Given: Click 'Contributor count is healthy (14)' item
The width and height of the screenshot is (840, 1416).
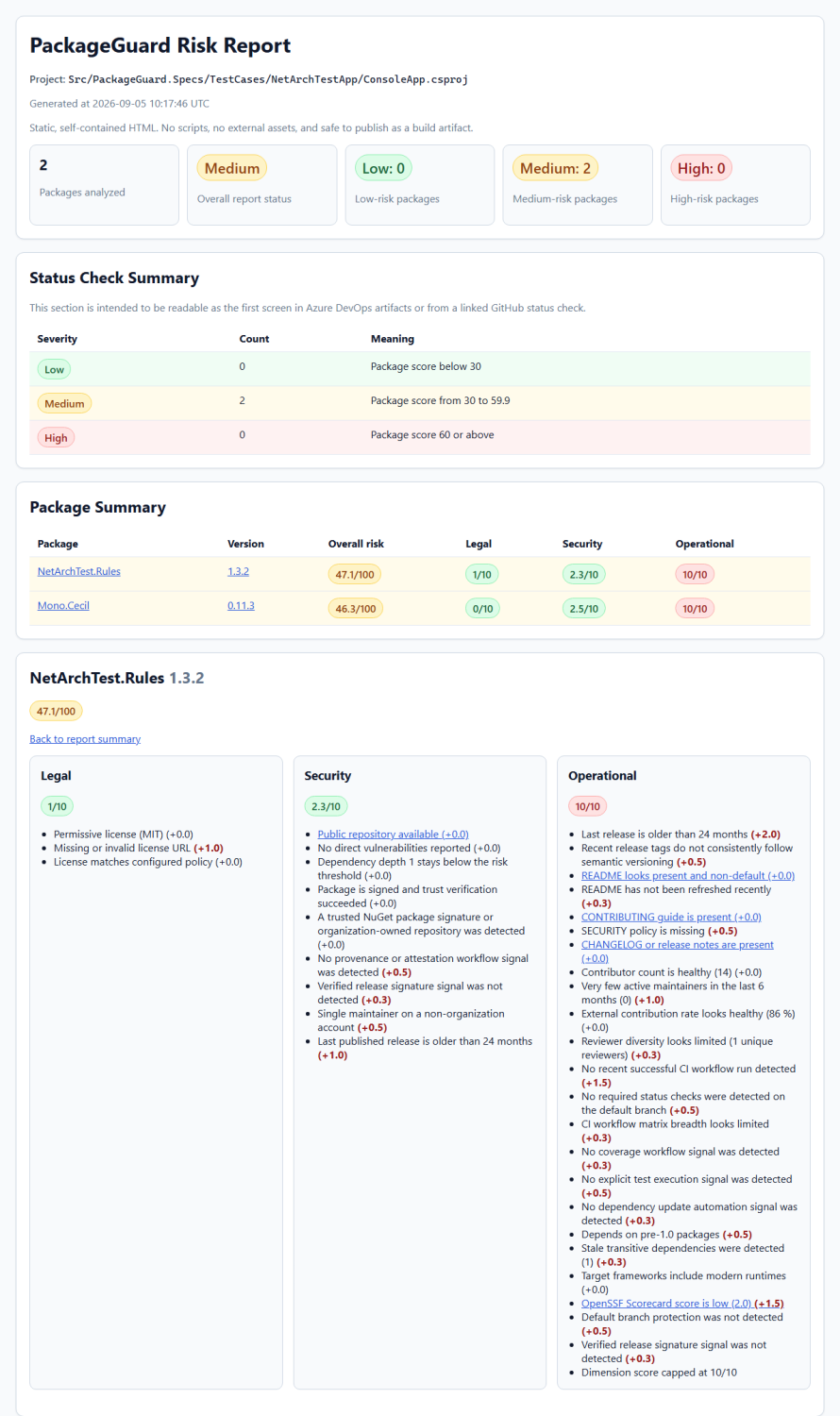Looking at the screenshot, I should pyautogui.click(x=672, y=972).
